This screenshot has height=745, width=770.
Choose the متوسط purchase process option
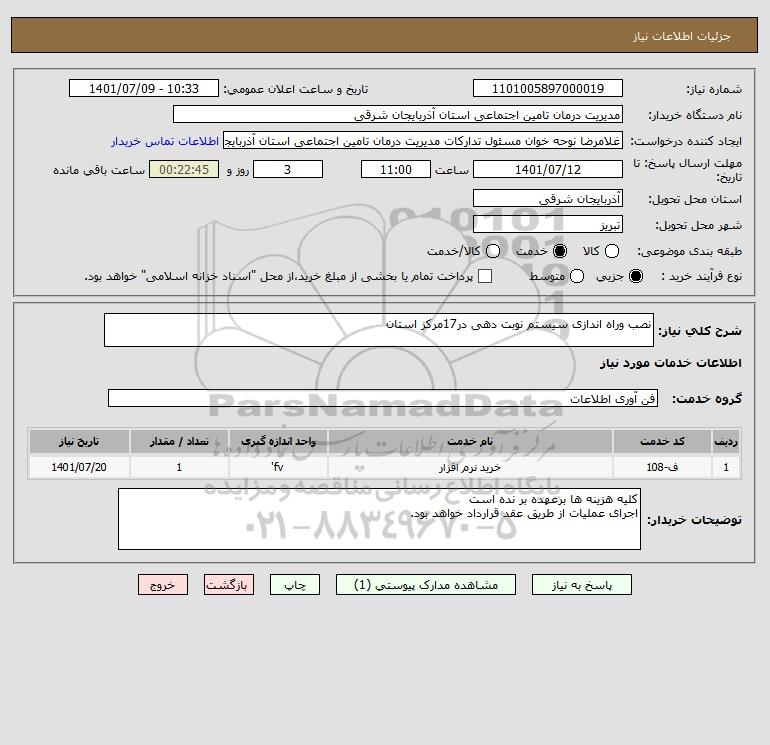tap(577, 276)
